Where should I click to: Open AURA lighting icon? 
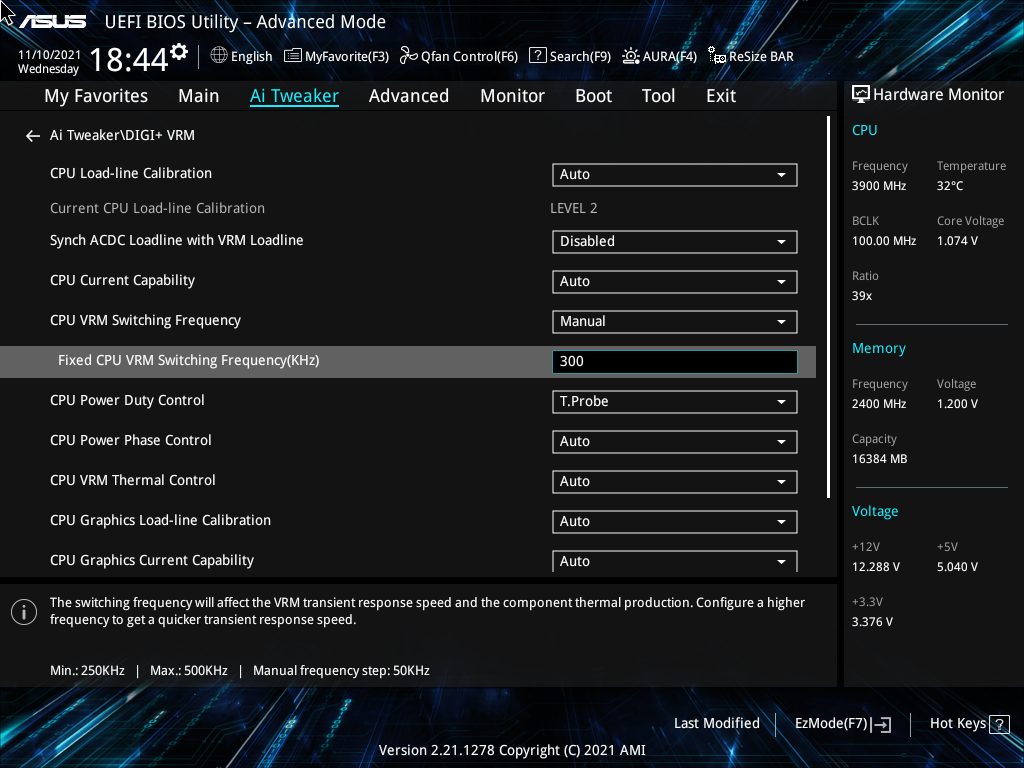(x=631, y=56)
